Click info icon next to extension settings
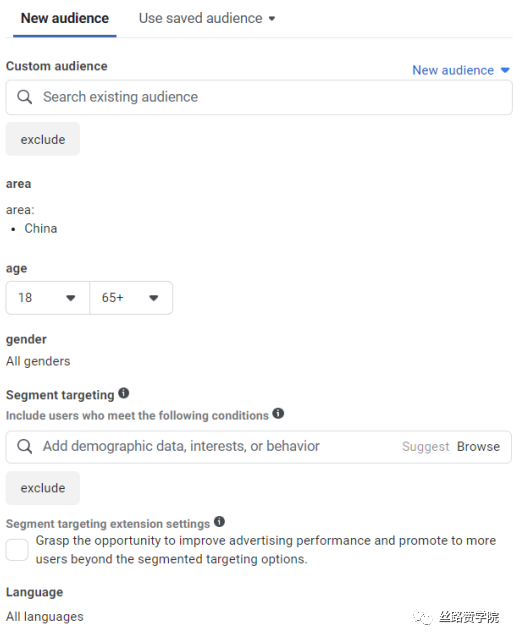515x640 pixels. pyautogui.click(x=220, y=522)
